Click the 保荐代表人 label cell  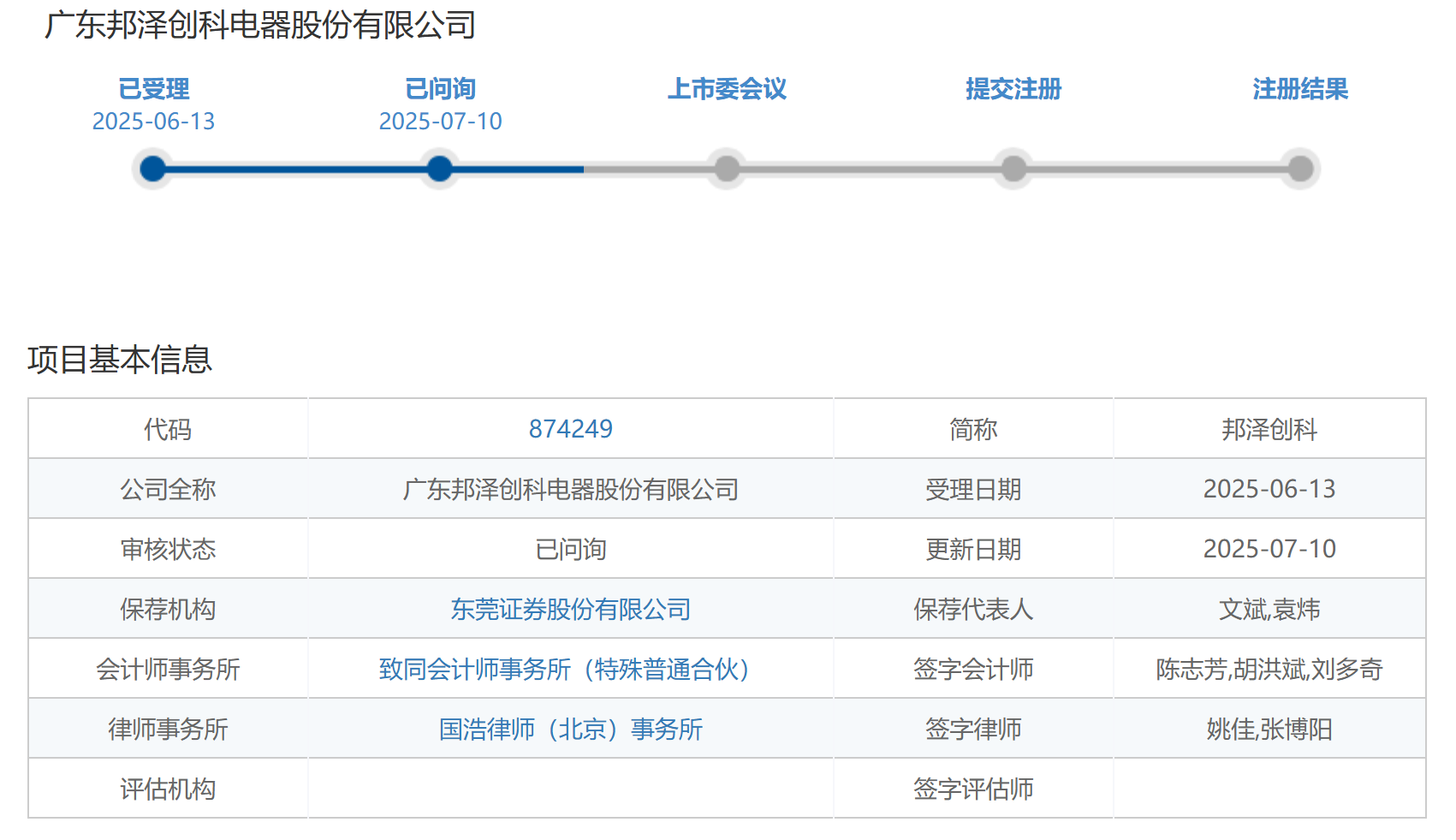click(x=973, y=609)
